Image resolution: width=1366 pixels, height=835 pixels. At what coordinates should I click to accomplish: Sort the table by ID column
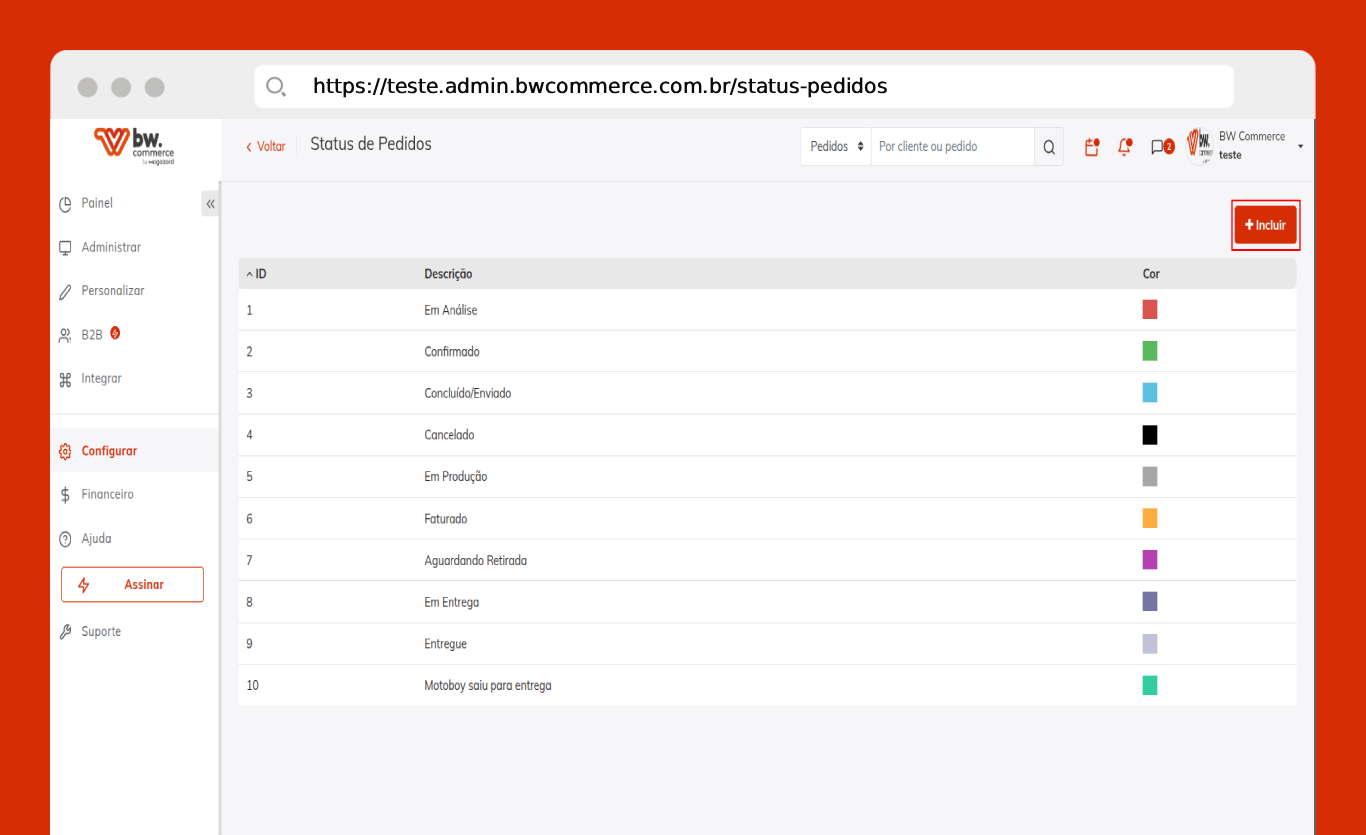[257, 274]
